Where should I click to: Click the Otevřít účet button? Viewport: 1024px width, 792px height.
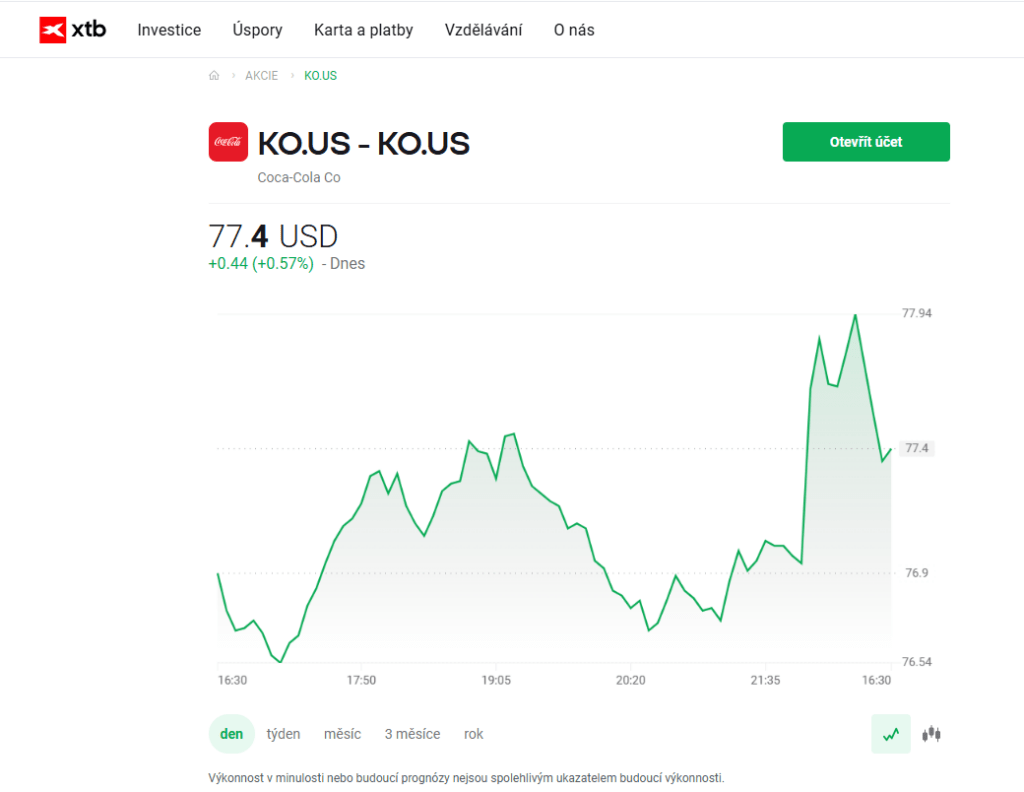coord(865,141)
